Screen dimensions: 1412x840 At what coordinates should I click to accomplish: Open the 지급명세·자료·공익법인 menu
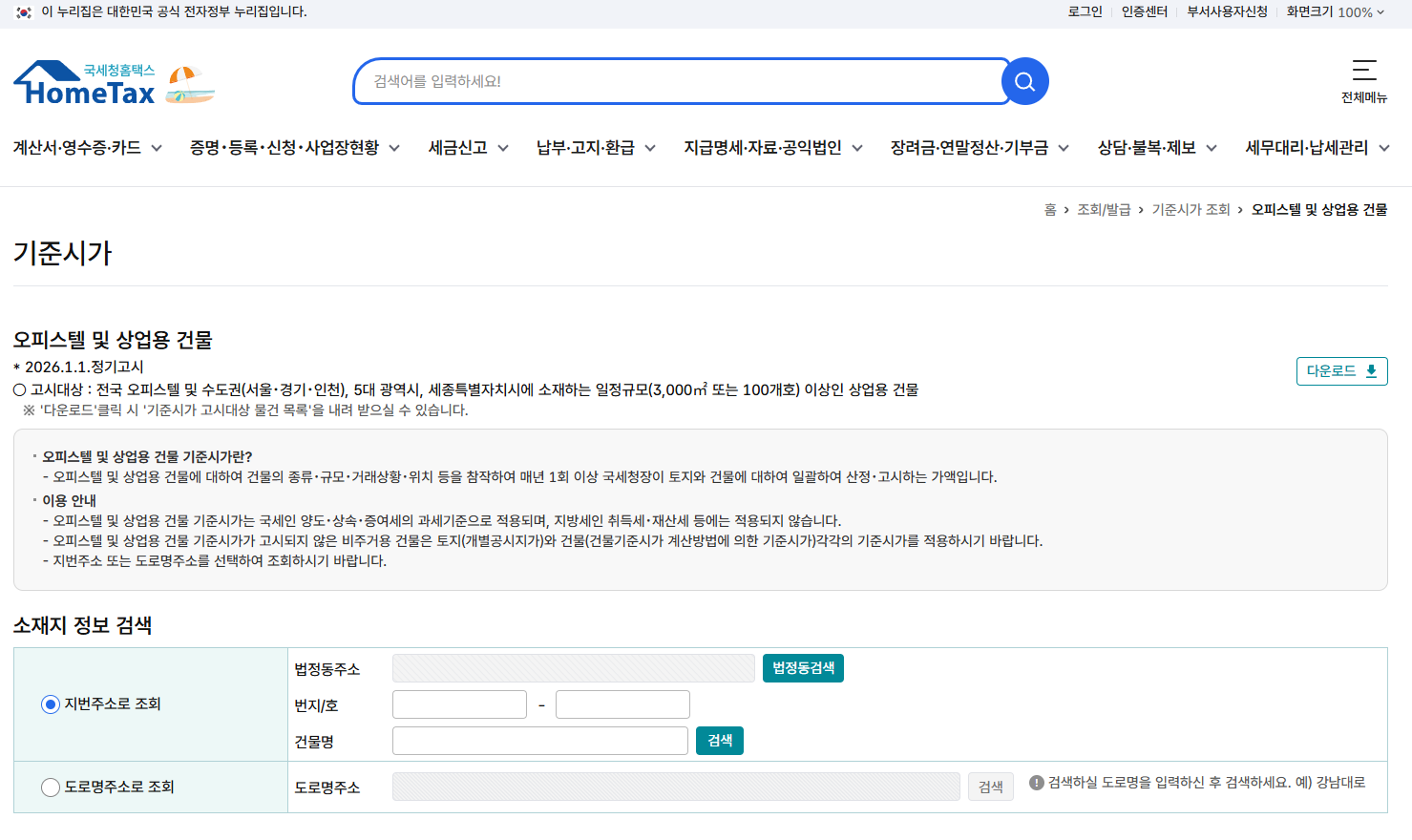(x=763, y=148)
